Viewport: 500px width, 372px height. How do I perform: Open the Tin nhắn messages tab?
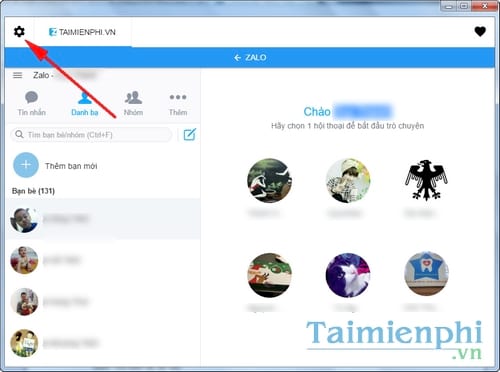(32, 104)
